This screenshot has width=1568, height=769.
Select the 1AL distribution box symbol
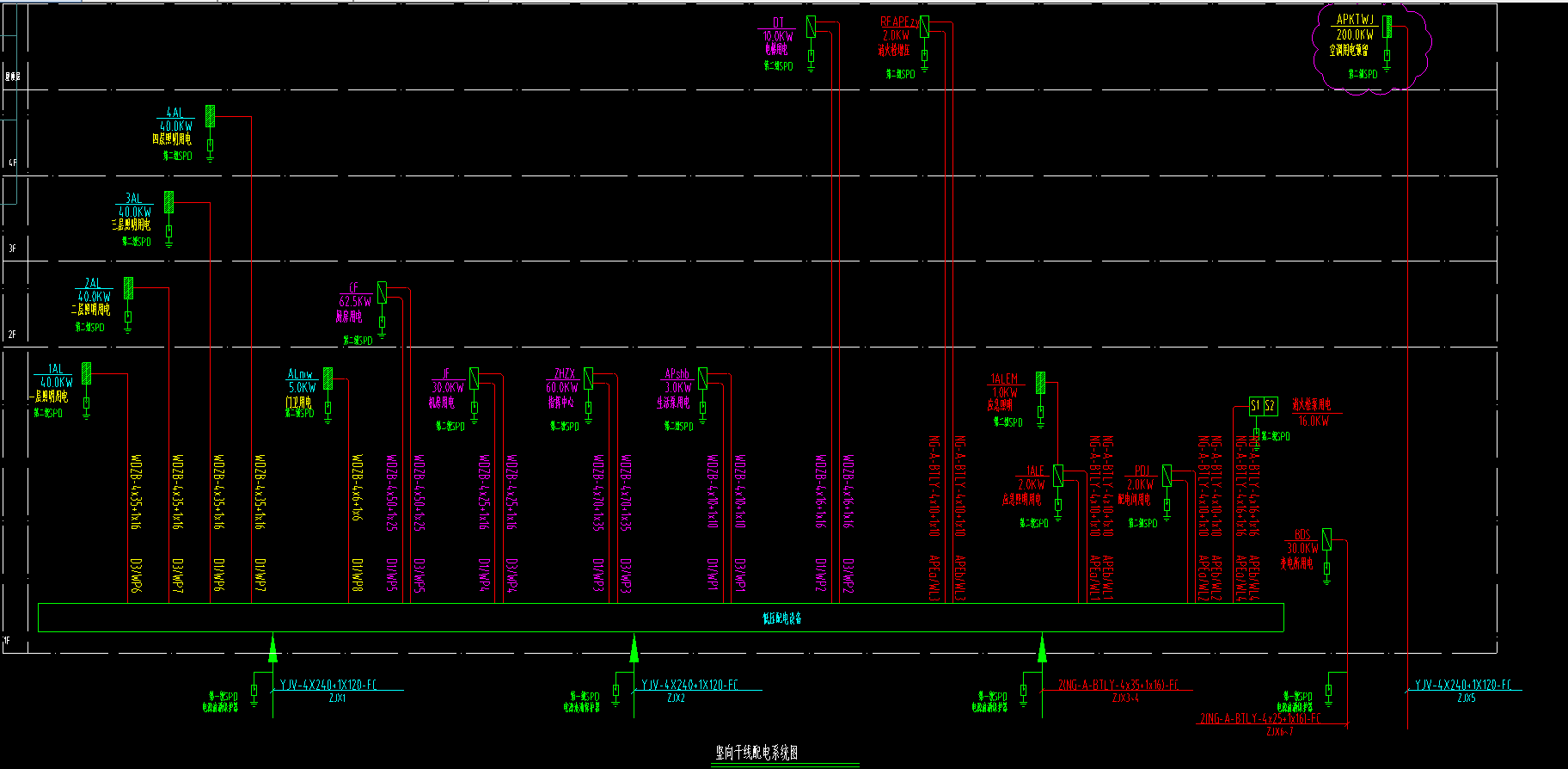pyautogui.click(x=87, y=373)
